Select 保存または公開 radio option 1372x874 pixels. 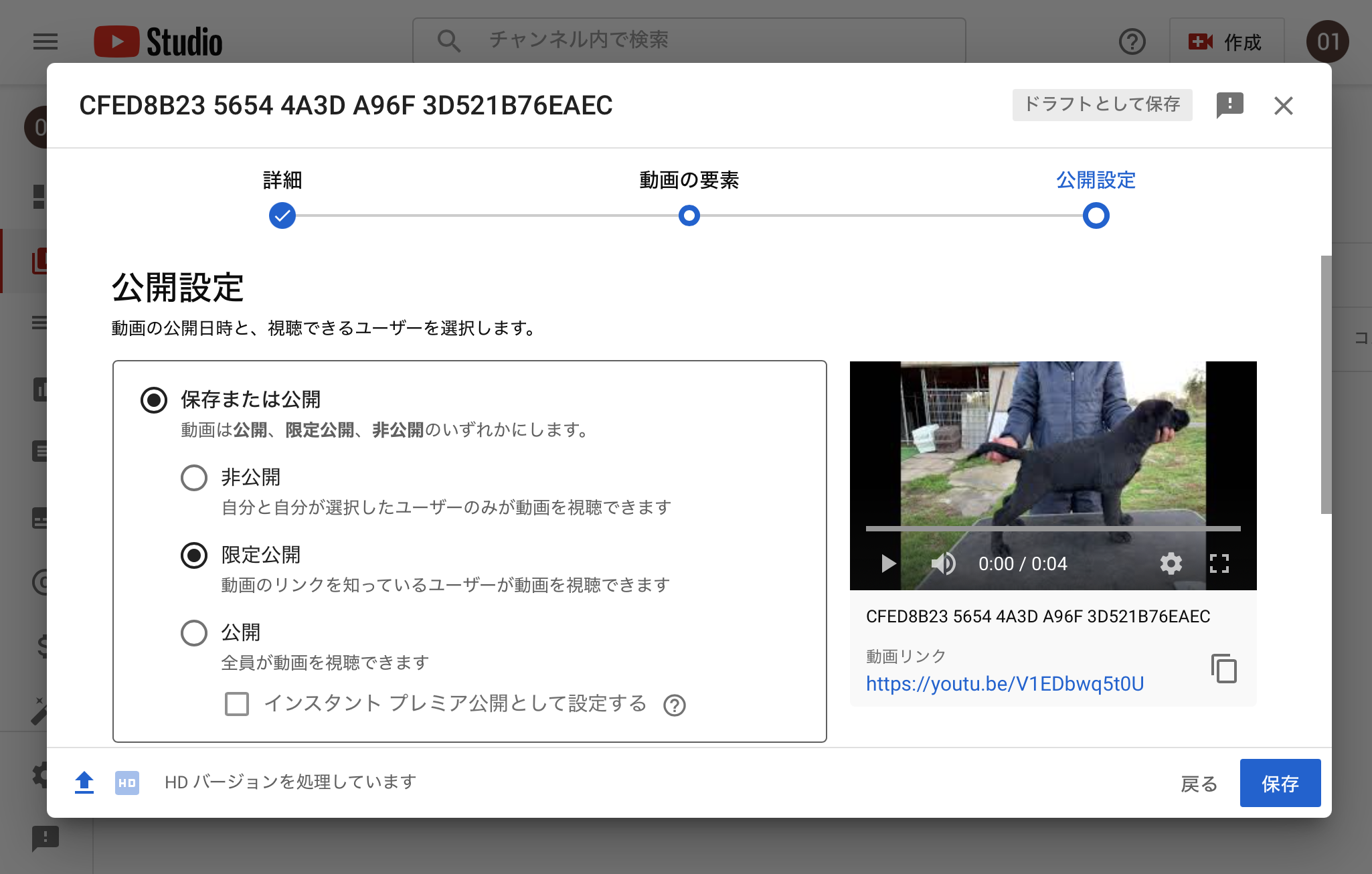pos(154,400)
